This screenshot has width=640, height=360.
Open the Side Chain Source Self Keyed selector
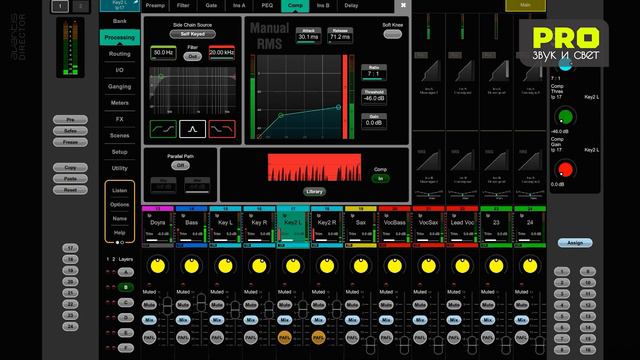[192, 34]
